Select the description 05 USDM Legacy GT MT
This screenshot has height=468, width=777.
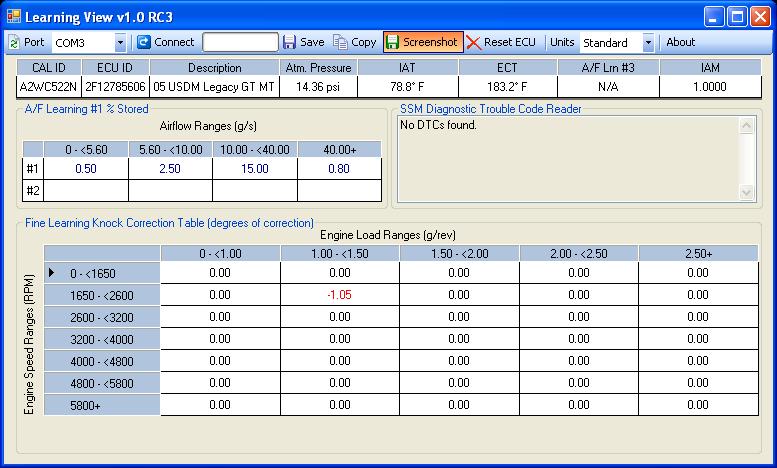pyautogui.click(x=214, y=87)
